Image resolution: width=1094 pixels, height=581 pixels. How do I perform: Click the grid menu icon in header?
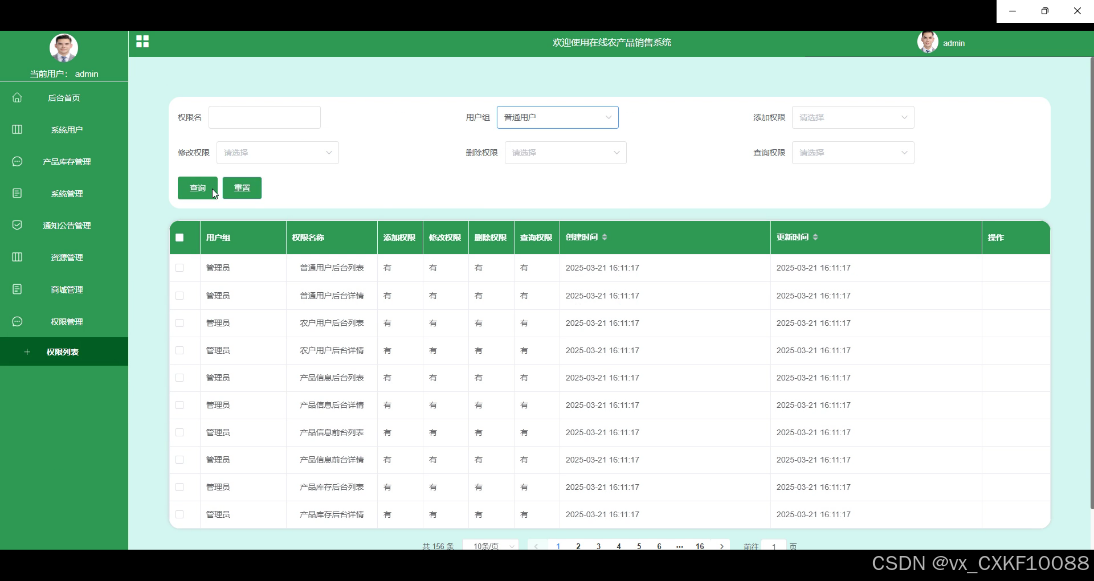[142, 41]
